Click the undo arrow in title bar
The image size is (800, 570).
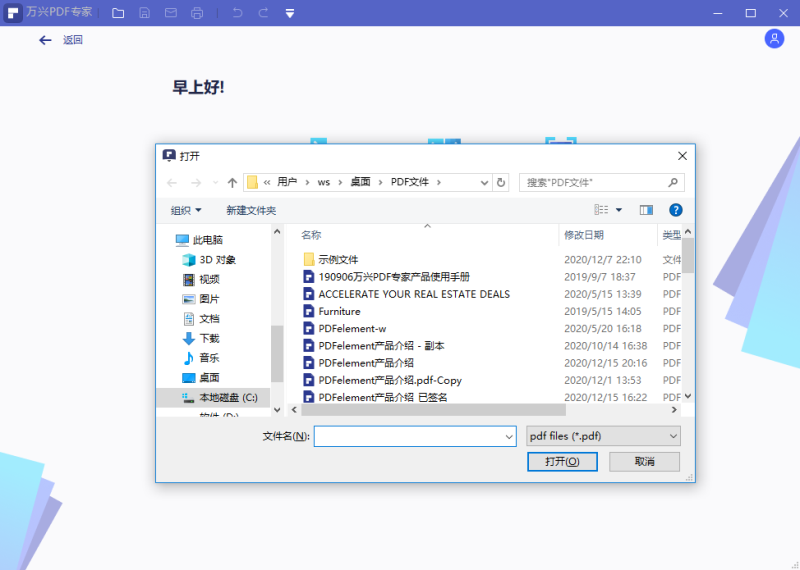(237, 13)
